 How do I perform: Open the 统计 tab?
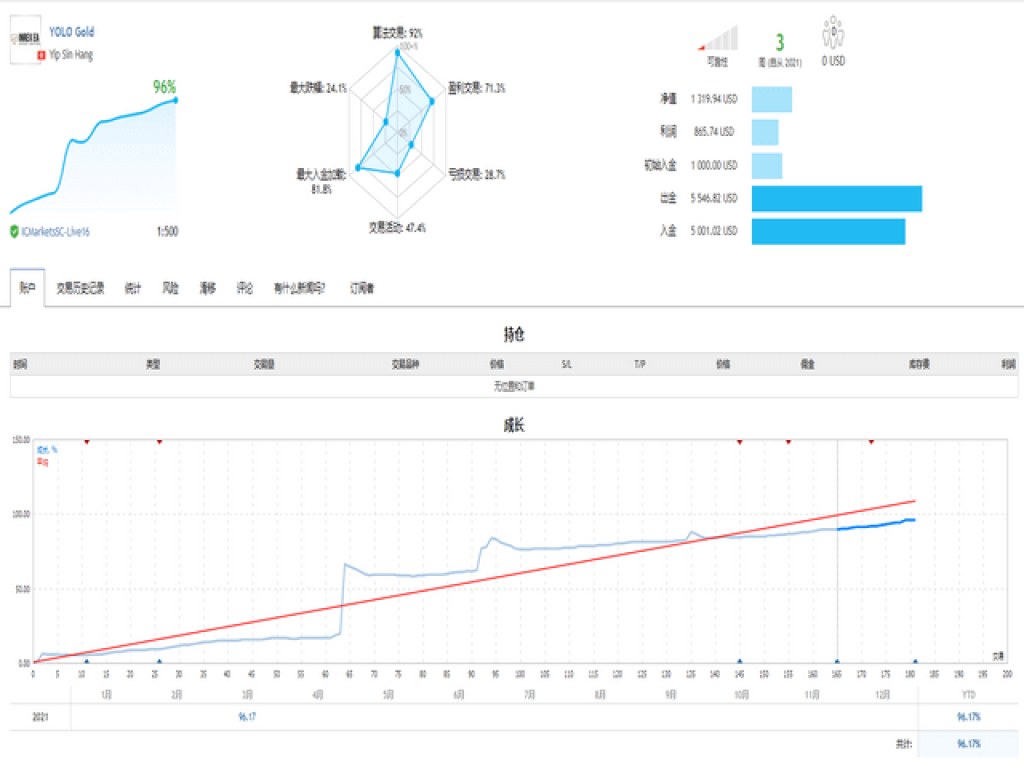coord(133,288)
